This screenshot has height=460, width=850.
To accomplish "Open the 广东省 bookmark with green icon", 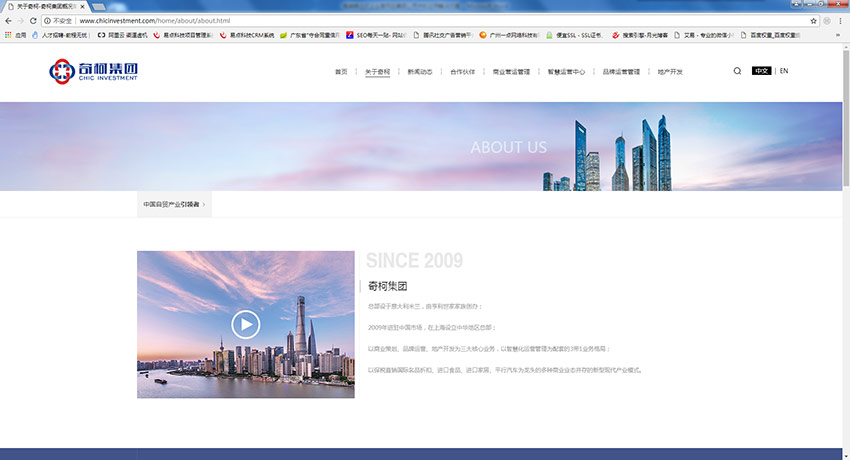I will tap(310, 35).
